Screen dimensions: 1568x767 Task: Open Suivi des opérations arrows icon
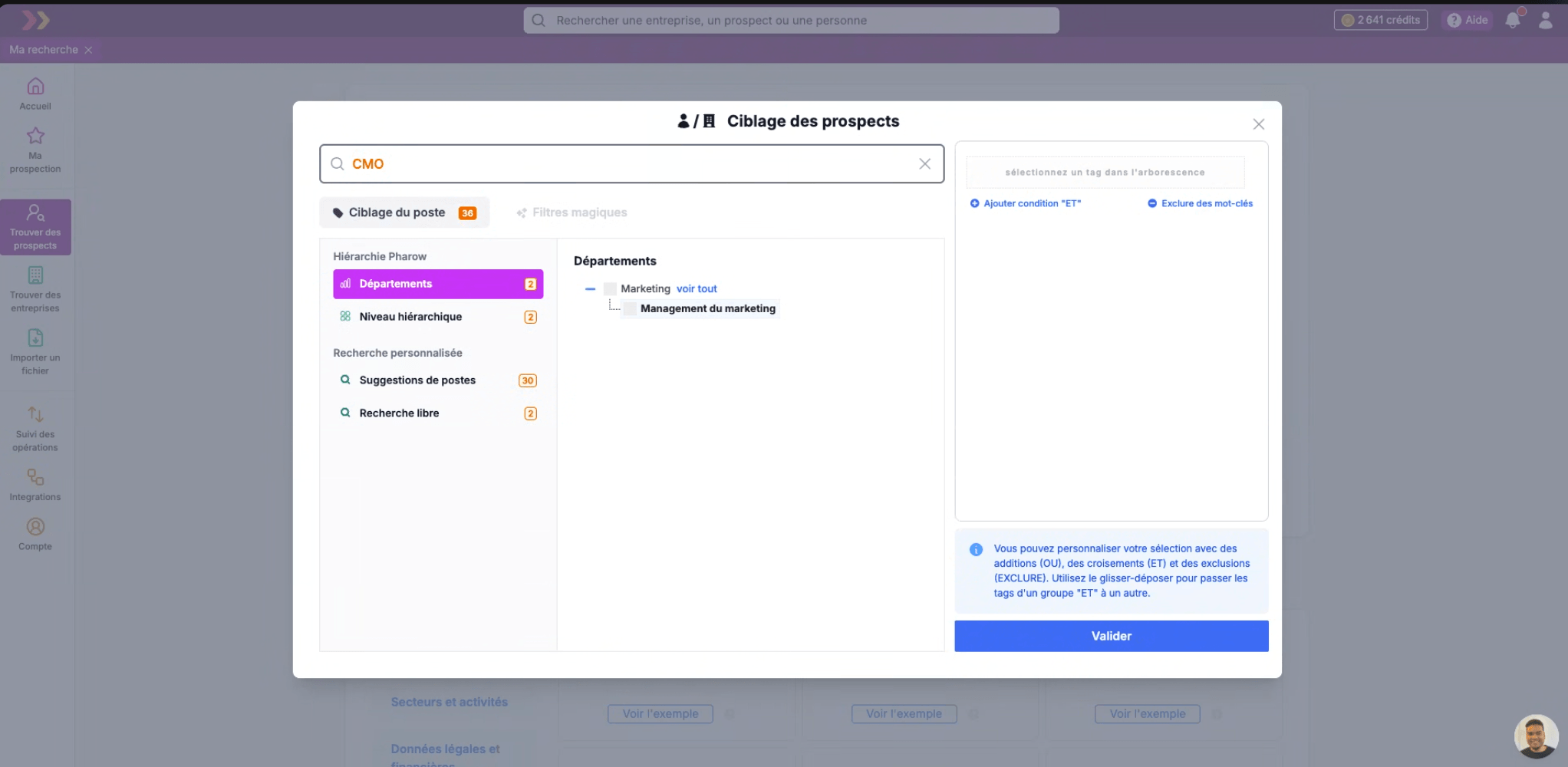(35, 414)
